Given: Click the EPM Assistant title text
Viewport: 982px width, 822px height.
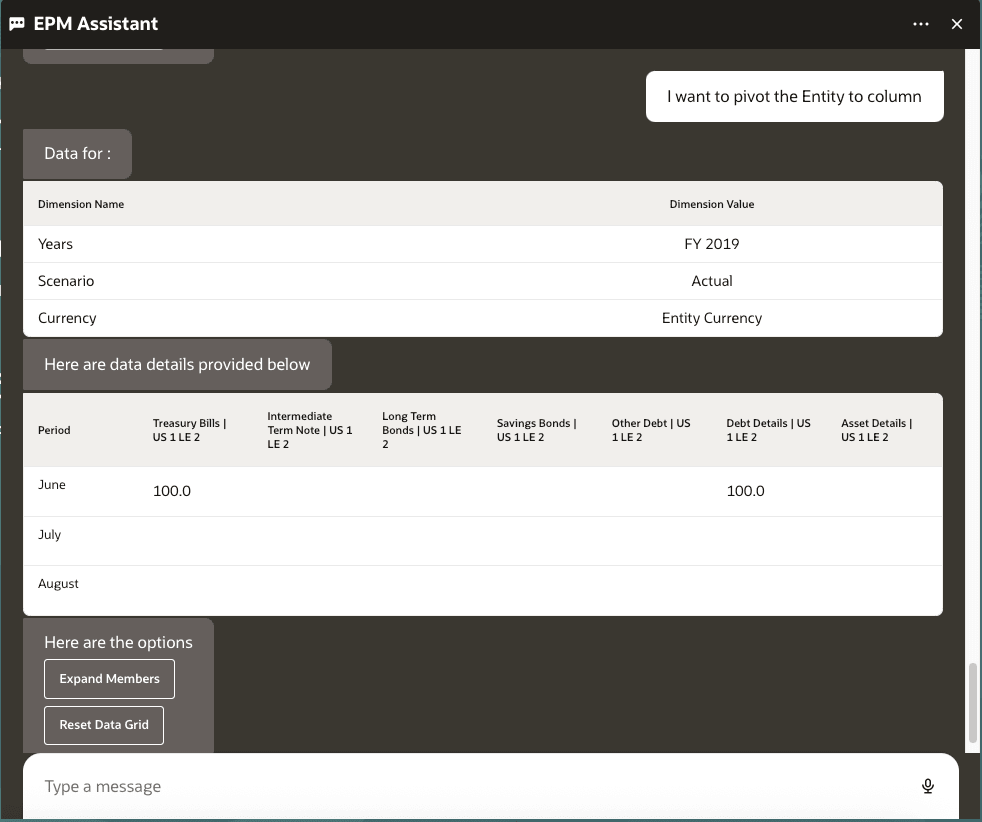Looking at the screenshot, I should pyautogui.click(x=96, y=24).
